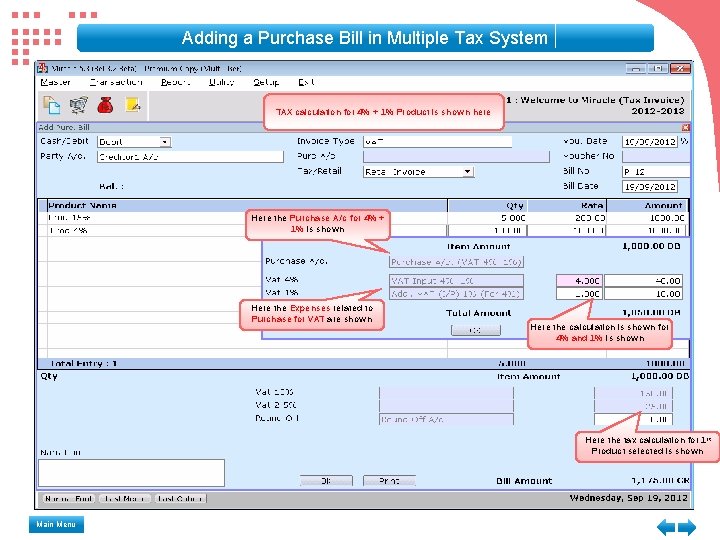The width and height of the screenshot is (720, 540).
Task: Click the Vat 2.5% account field at bottom
Action: click(446, 406)
